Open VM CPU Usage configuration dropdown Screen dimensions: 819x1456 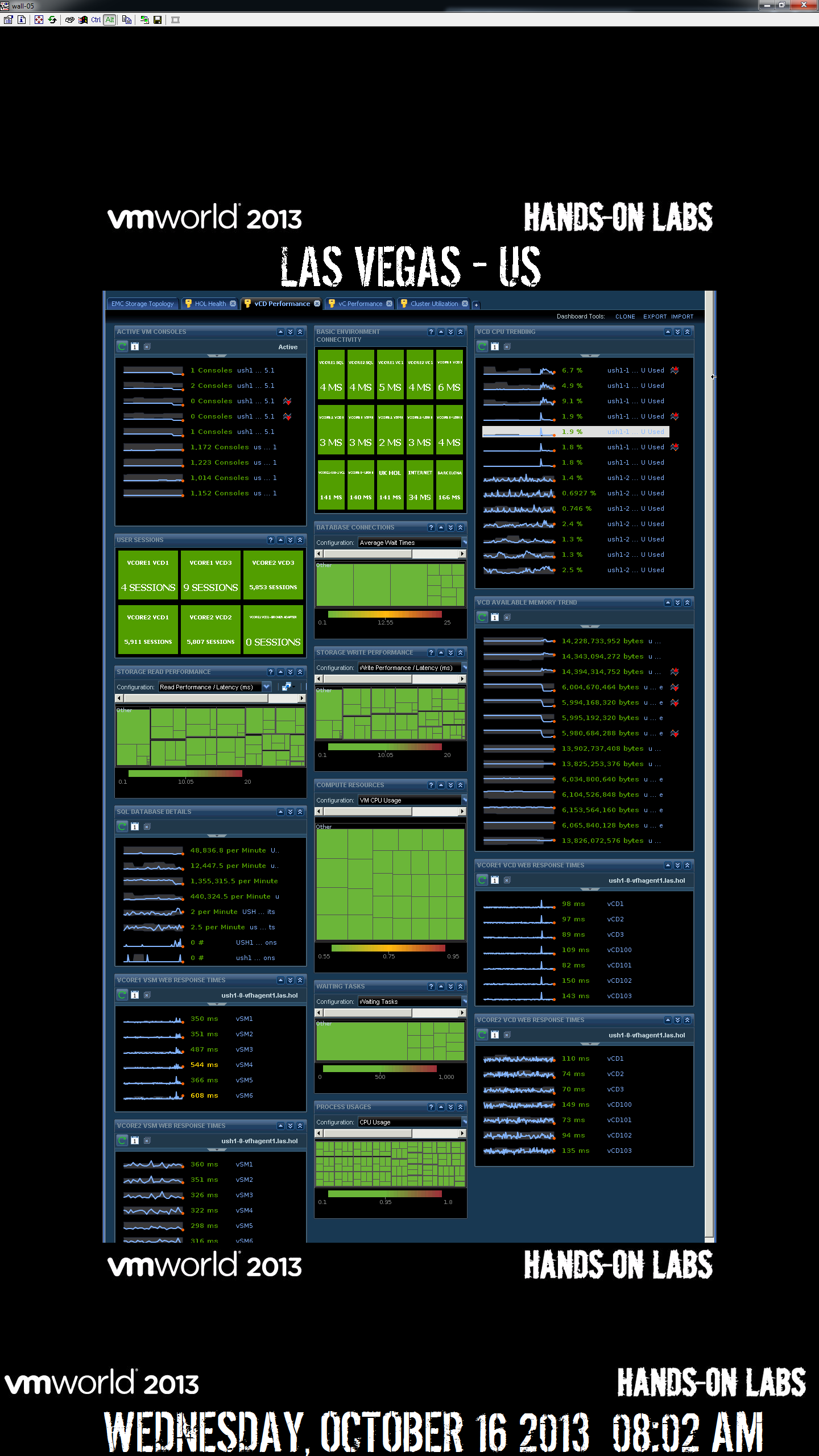[x=464, y=800]
